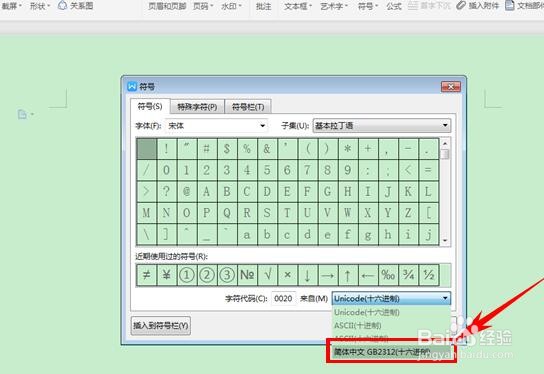Screen dimensions: 544x374
Task: Select uppercase Z in the grid
Action: [x=408, y=213]
